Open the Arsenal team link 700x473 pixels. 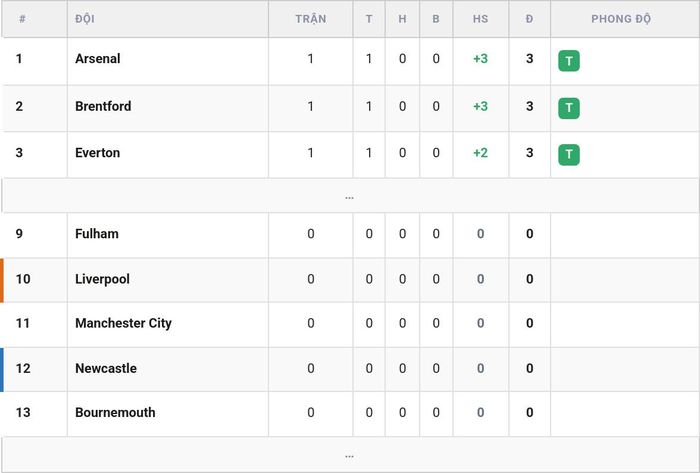coord(97,59)
